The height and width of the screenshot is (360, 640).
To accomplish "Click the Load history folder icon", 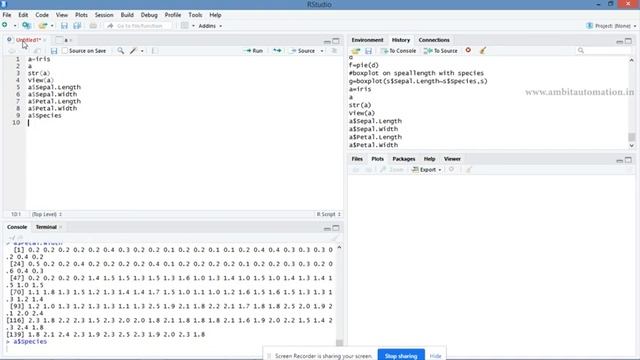I will pyautogui.click(x=356, y=51).
